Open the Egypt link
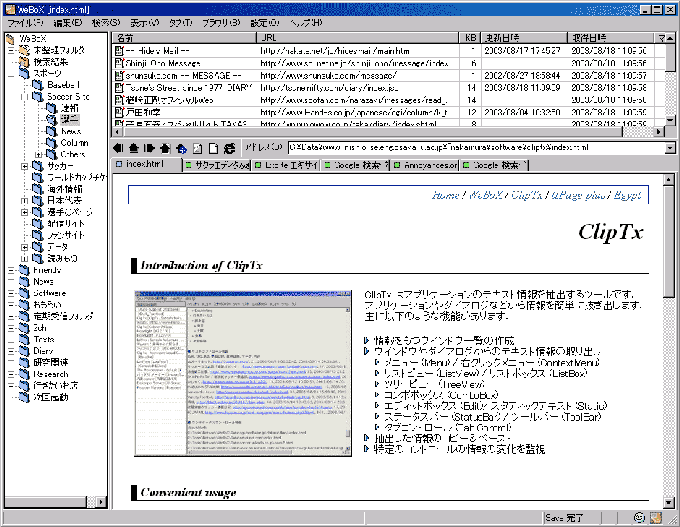 tap(627, 195)
